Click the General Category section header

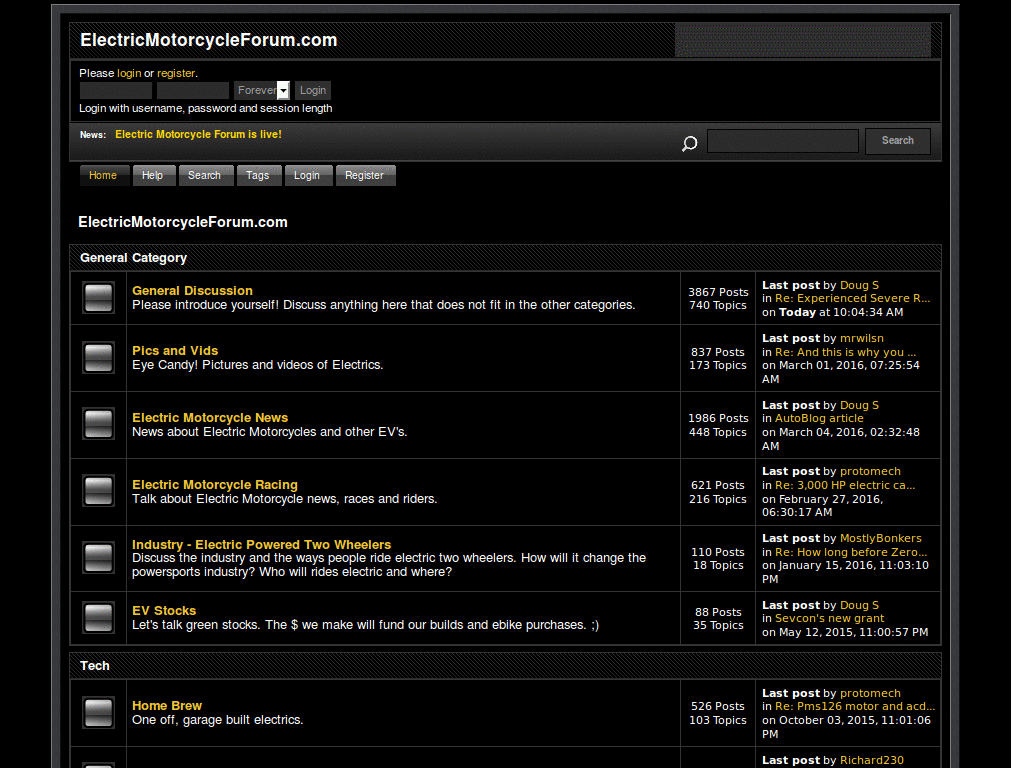(133, 258)
